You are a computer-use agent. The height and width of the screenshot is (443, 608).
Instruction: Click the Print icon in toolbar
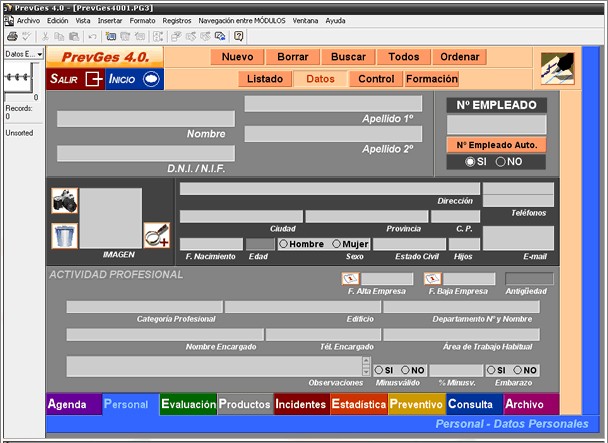pyautogui.click(x=12, y=36)
